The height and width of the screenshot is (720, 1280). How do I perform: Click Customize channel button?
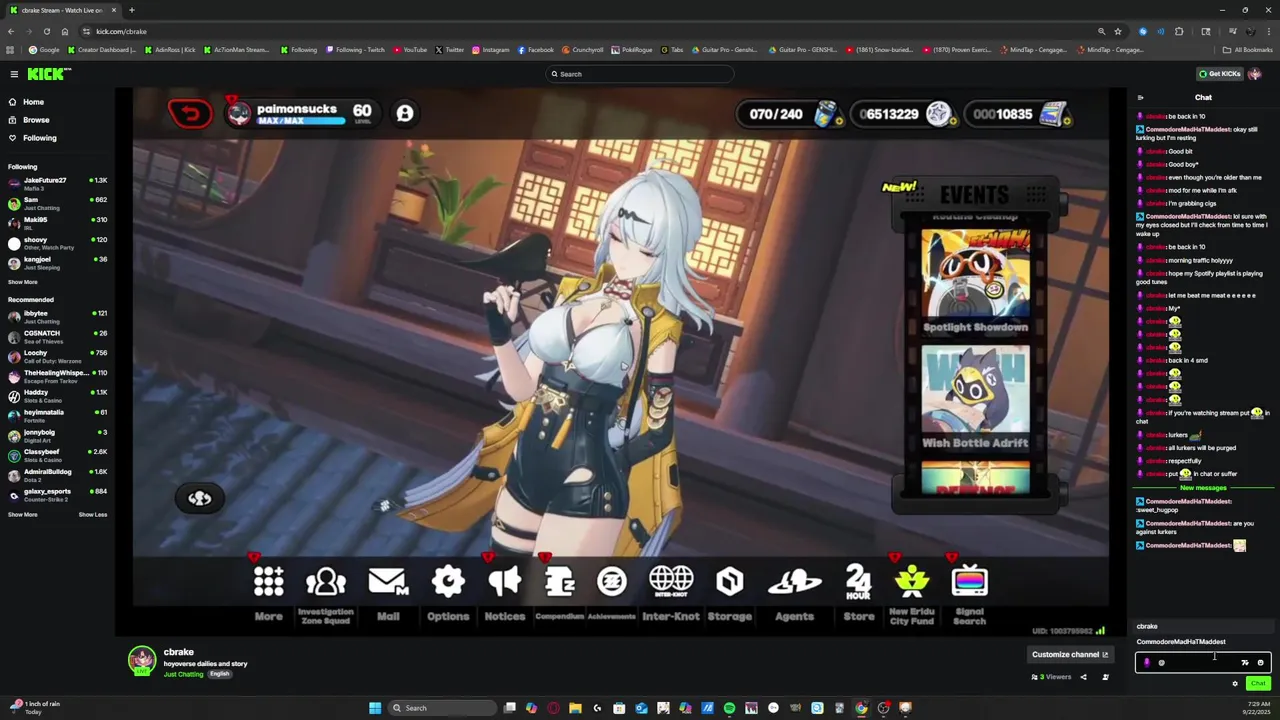tap(1070, 654)
